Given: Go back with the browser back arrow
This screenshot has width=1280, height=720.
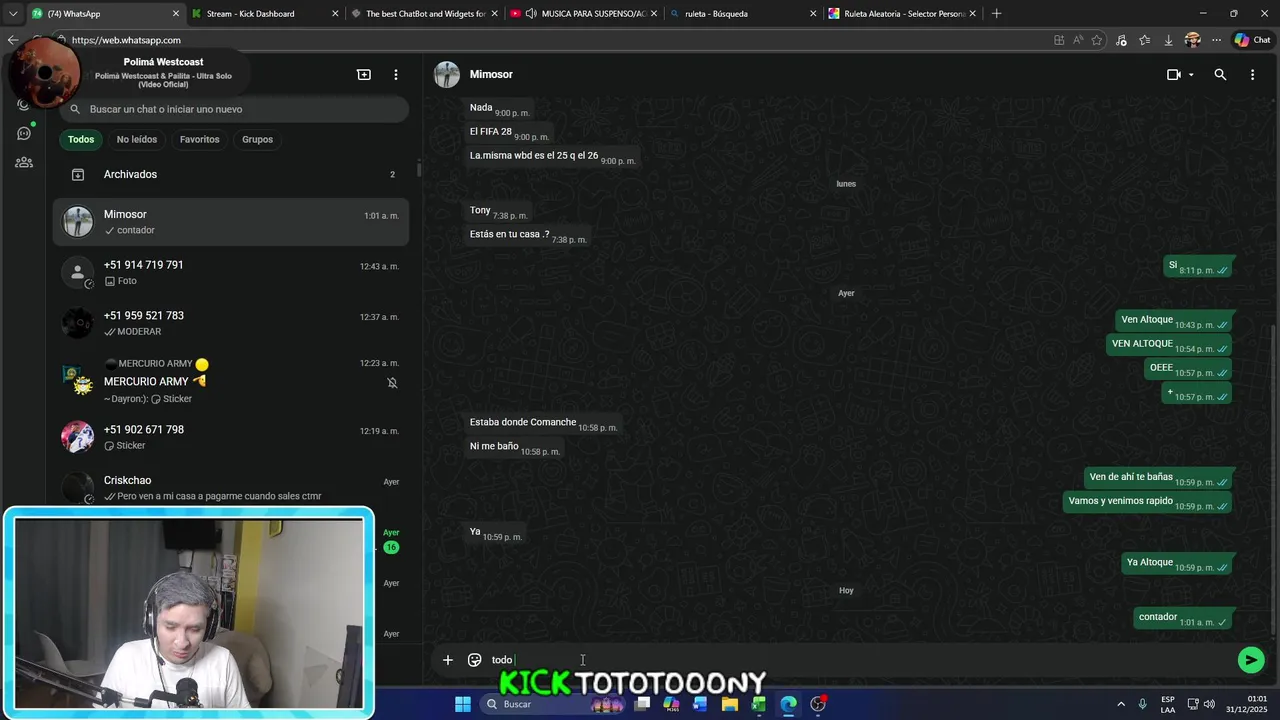Looking at the screenshot, I should click(x=13, y=40).
